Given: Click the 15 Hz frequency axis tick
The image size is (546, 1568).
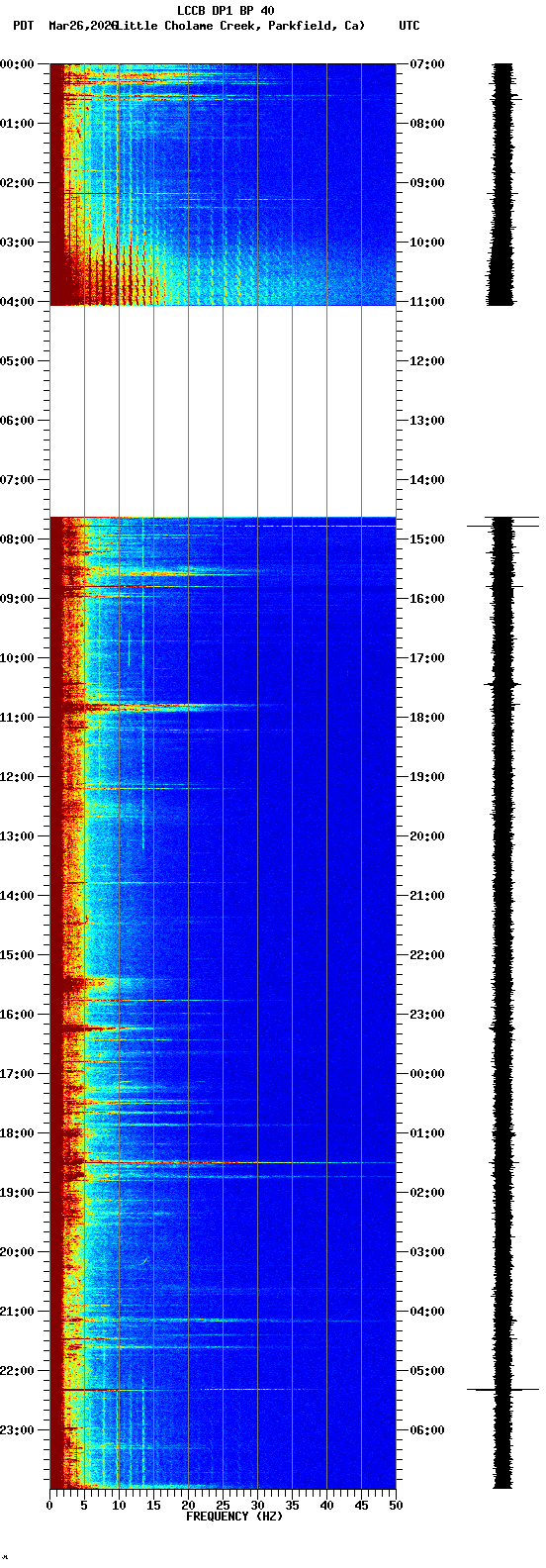Looking at the screenshot, I should (x=153, y=1506).
